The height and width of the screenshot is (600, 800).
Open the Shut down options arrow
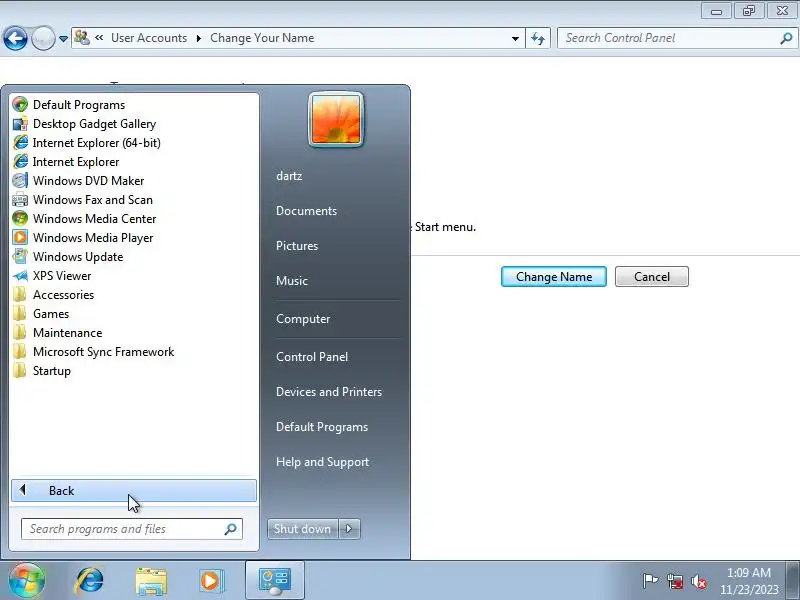349,529
